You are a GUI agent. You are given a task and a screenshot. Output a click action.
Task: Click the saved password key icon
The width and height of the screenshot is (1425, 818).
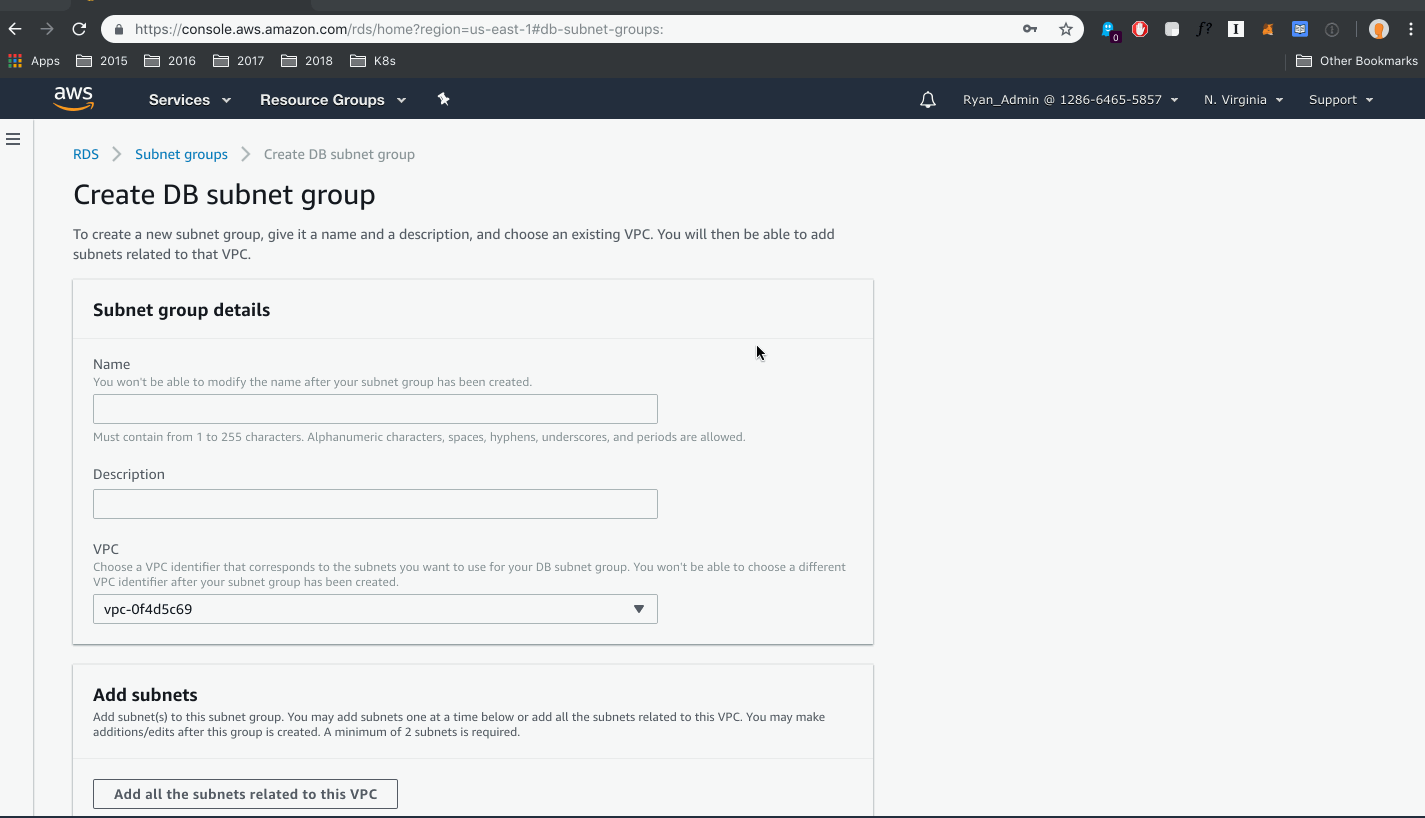(x=1029, y=29)
